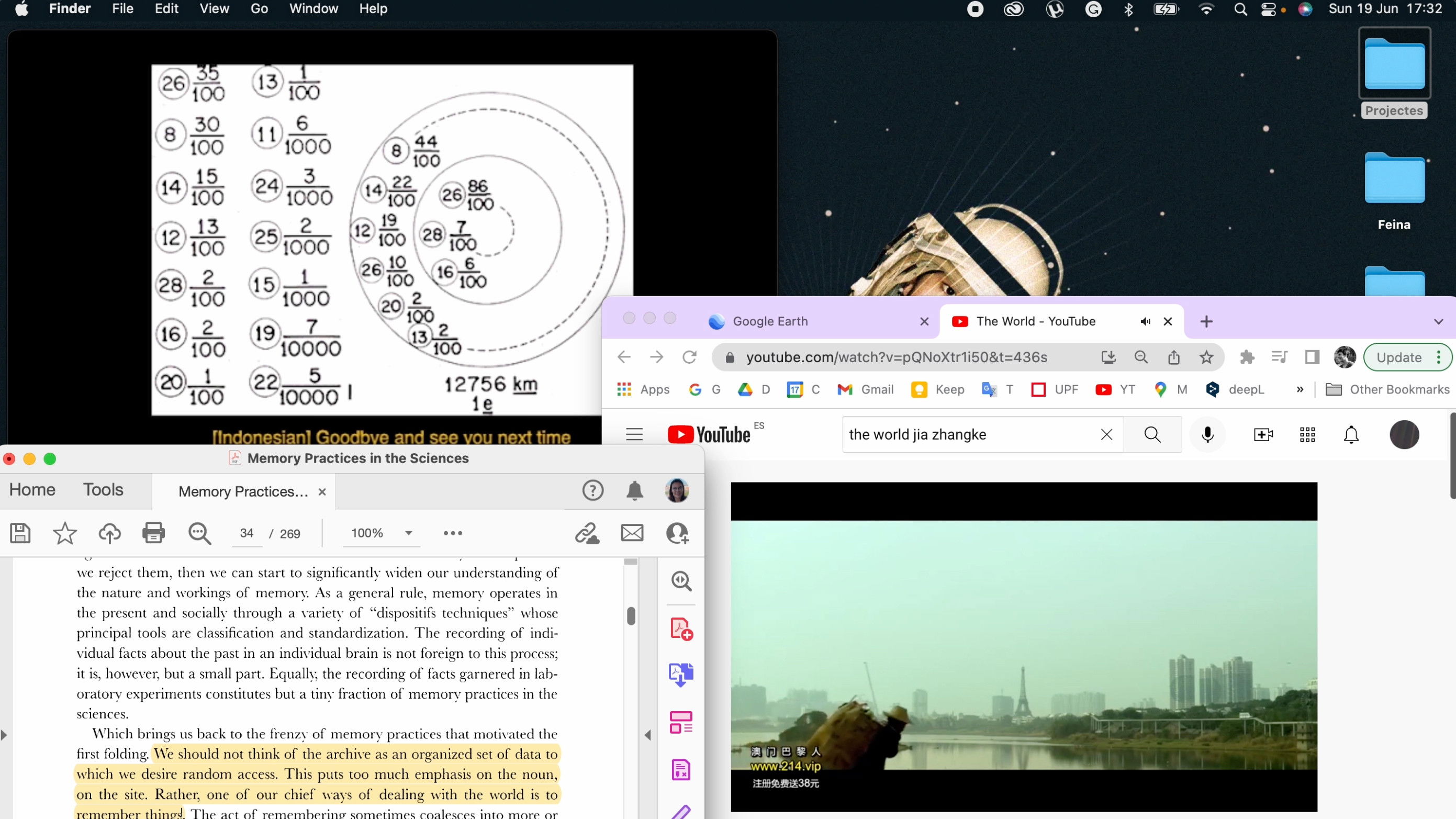Open the Create PDF tool in the right sidebar
1456x819 pixels.
[681, 629]
